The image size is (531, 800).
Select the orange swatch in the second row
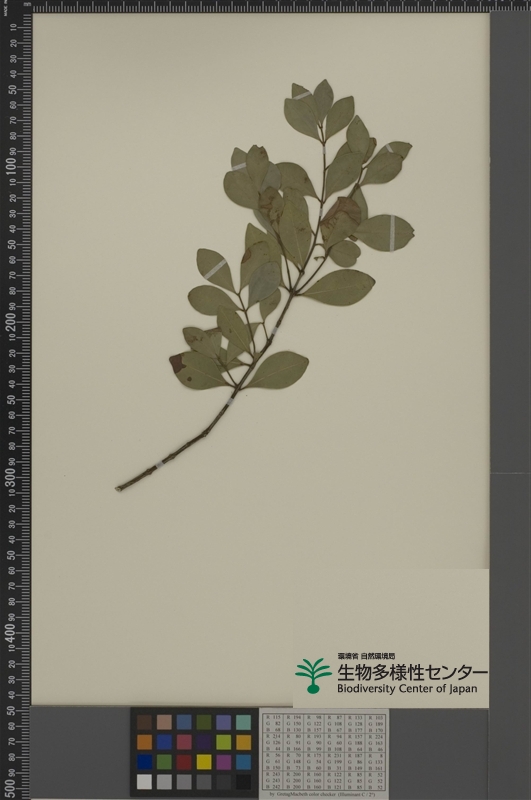click(x=144, y=742)
